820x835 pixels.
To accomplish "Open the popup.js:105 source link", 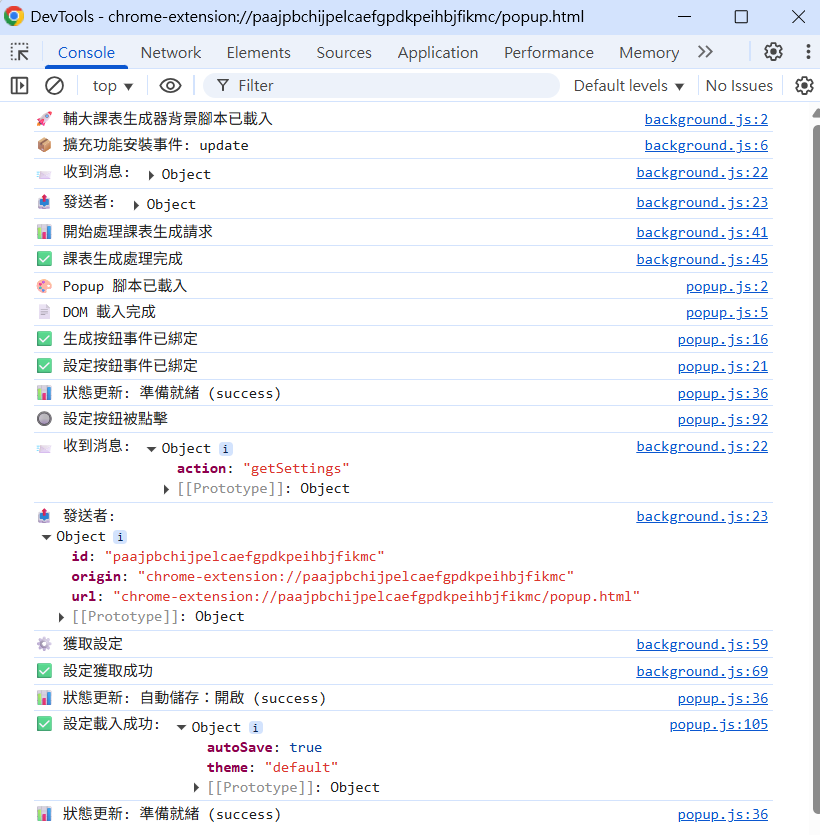I will (718, 725).
